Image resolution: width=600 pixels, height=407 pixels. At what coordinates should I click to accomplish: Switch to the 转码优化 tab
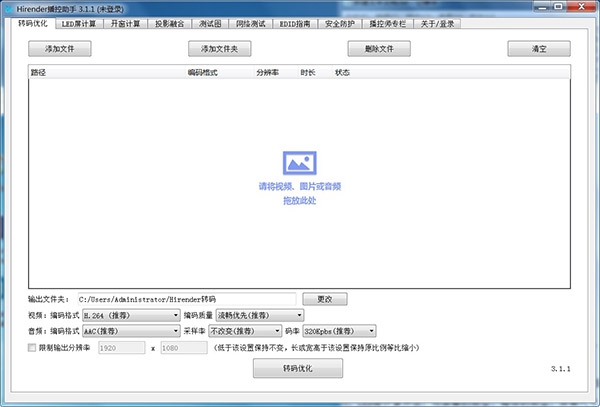(x=33, y=23)
